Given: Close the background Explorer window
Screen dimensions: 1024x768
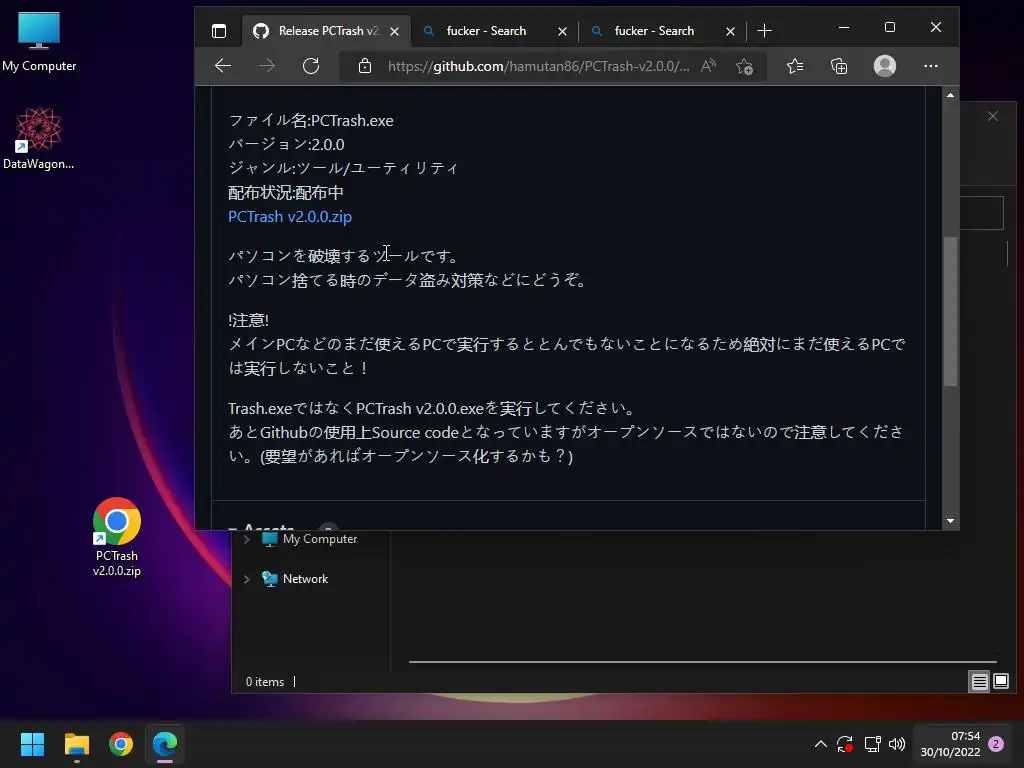Looking at the screenshot, I should (x=993, y=116).
